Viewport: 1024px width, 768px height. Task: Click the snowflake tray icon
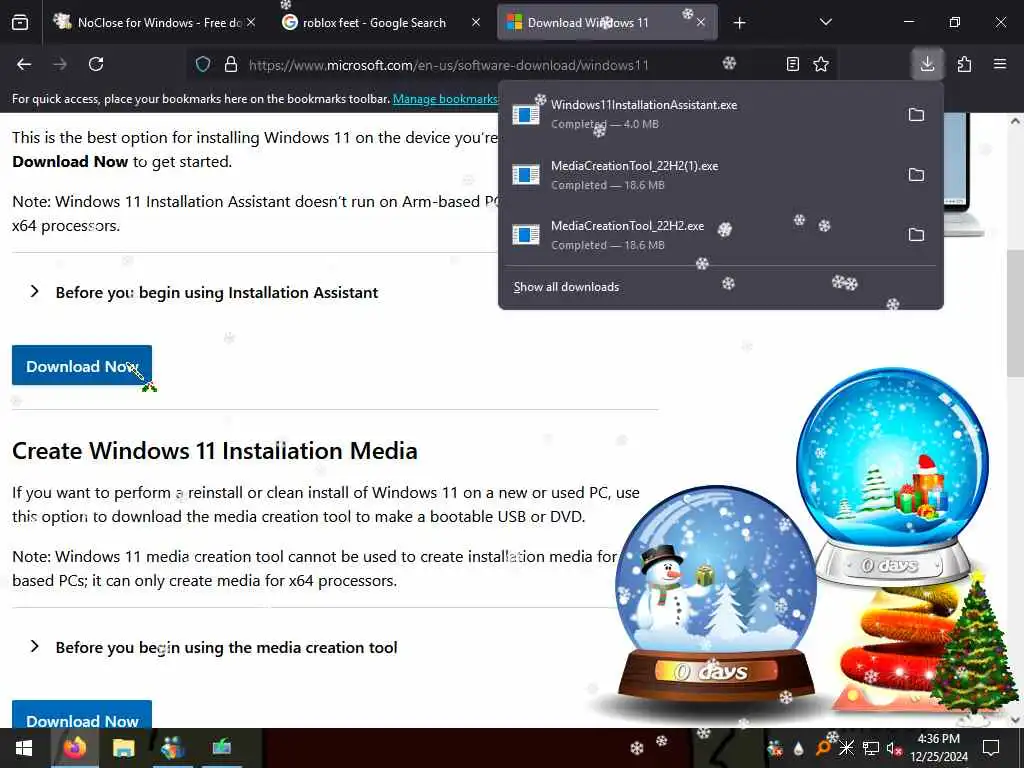[846, 748]
